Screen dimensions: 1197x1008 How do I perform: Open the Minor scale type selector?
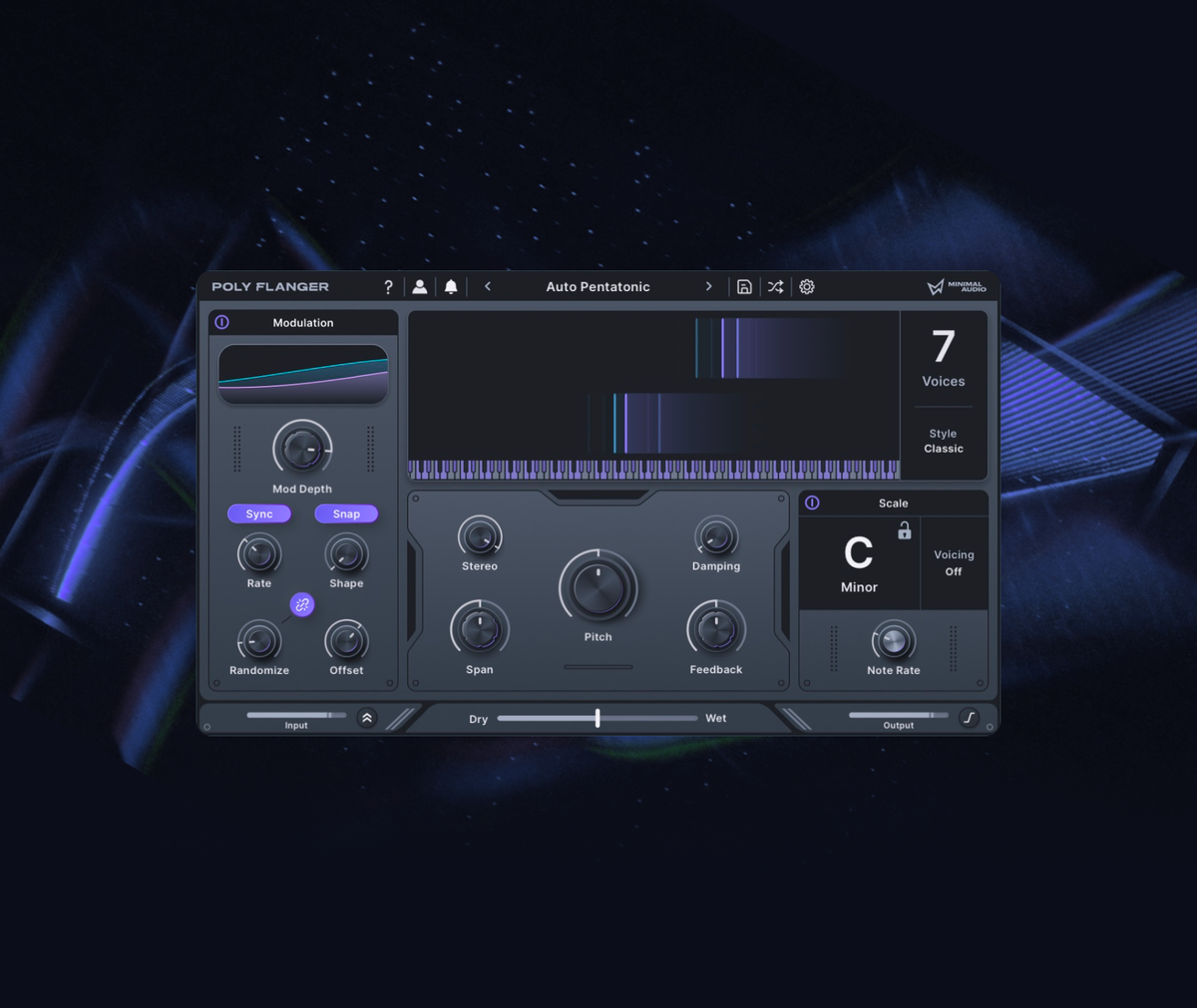(x=859, y=587)
